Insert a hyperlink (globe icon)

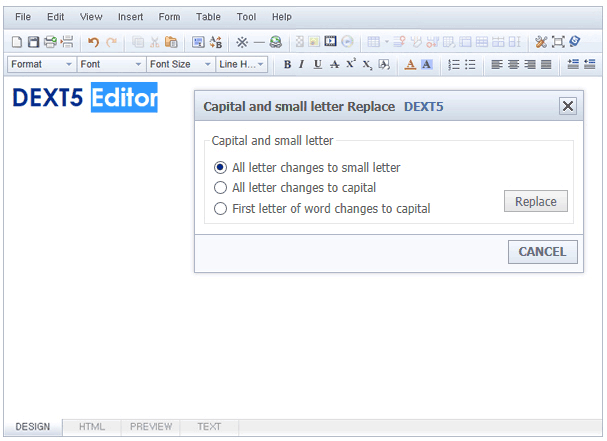(276, 42)
